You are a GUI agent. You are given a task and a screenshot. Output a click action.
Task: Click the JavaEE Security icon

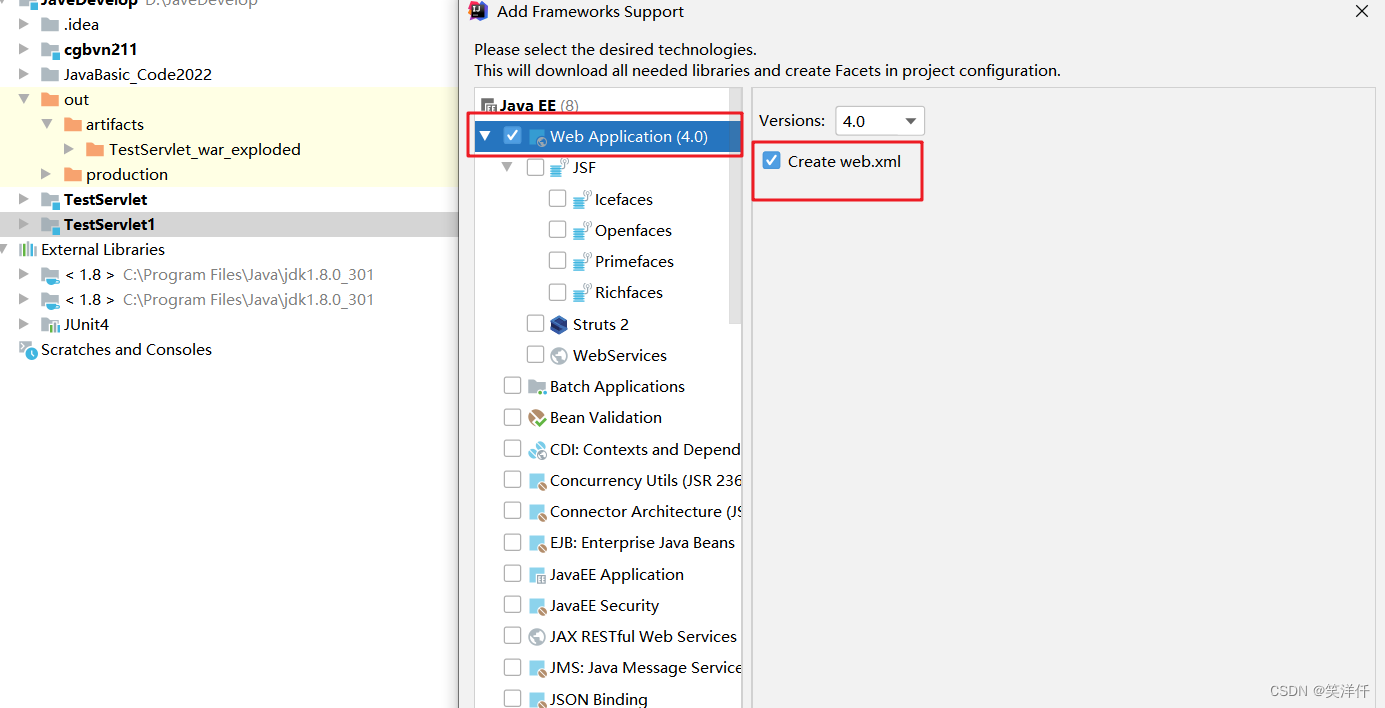[538, 605]
